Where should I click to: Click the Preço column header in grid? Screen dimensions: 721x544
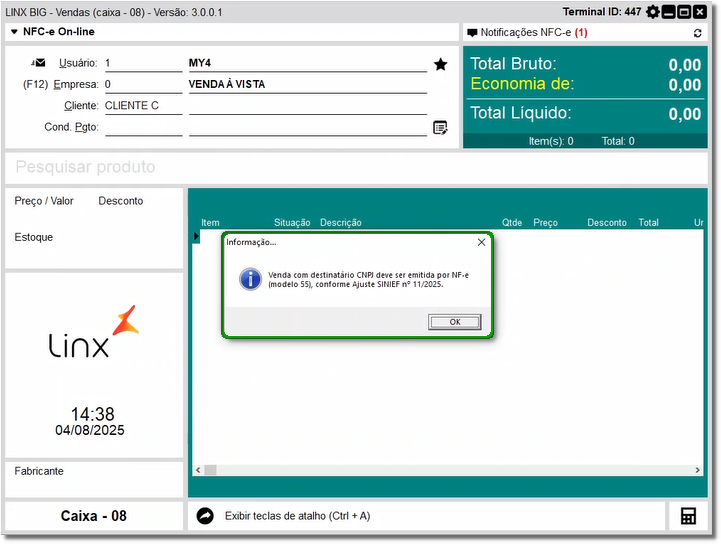coord(545,223)
